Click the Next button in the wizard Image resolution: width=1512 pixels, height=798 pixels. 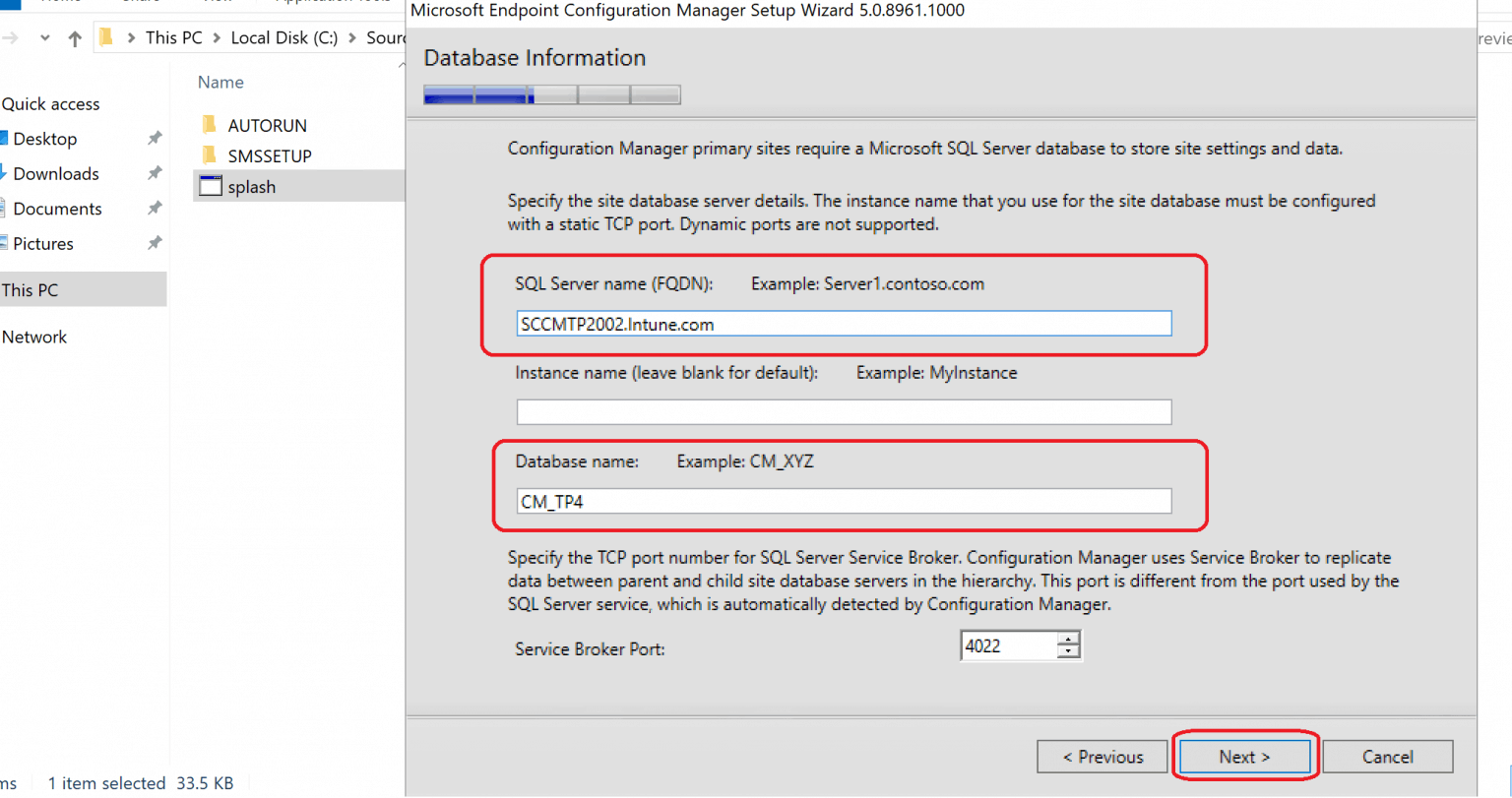click(1244, 757)
